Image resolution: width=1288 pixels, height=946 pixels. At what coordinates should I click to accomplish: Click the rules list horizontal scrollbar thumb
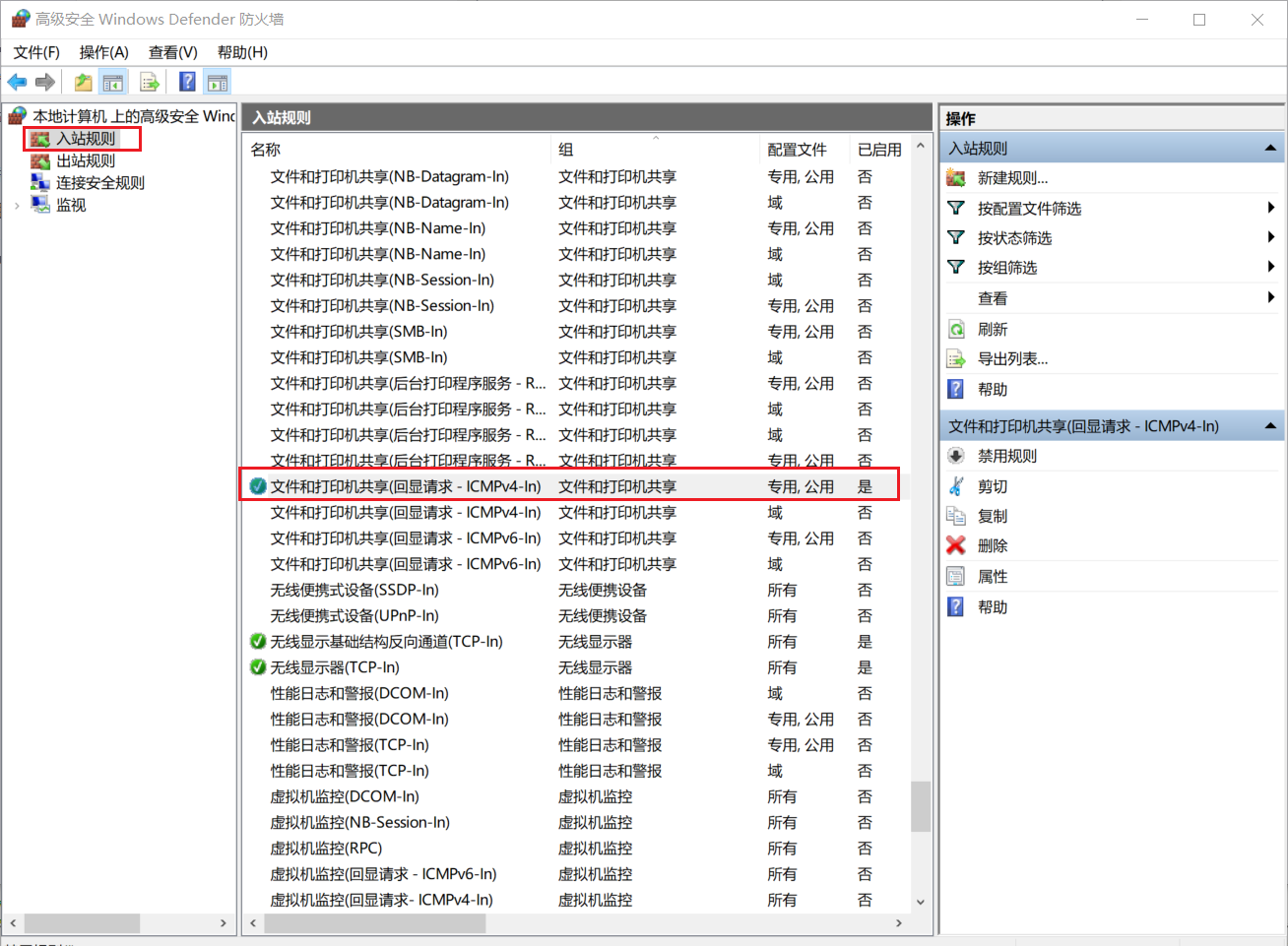pos(374,923)
